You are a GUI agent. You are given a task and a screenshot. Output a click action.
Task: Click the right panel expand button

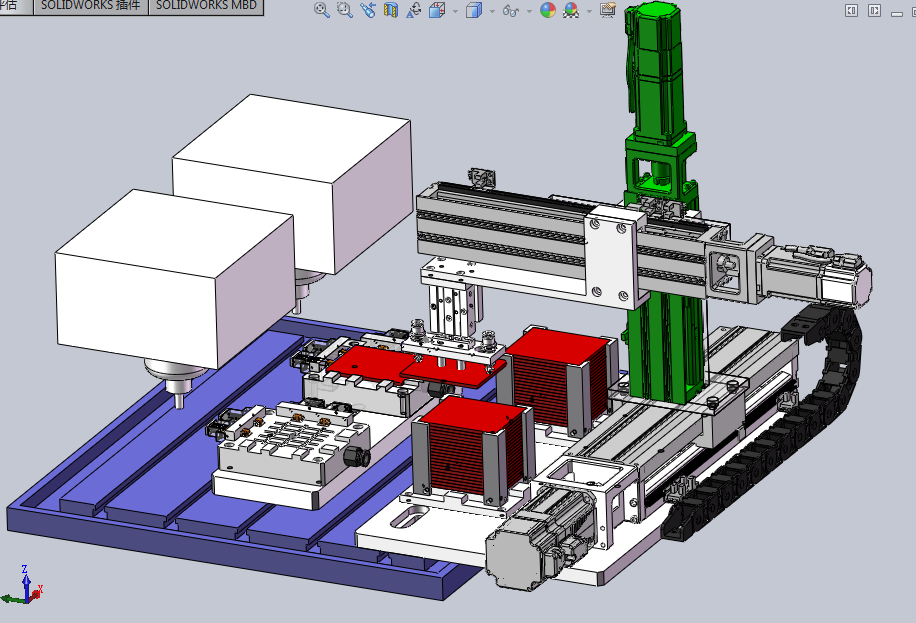tap(874, 11)
